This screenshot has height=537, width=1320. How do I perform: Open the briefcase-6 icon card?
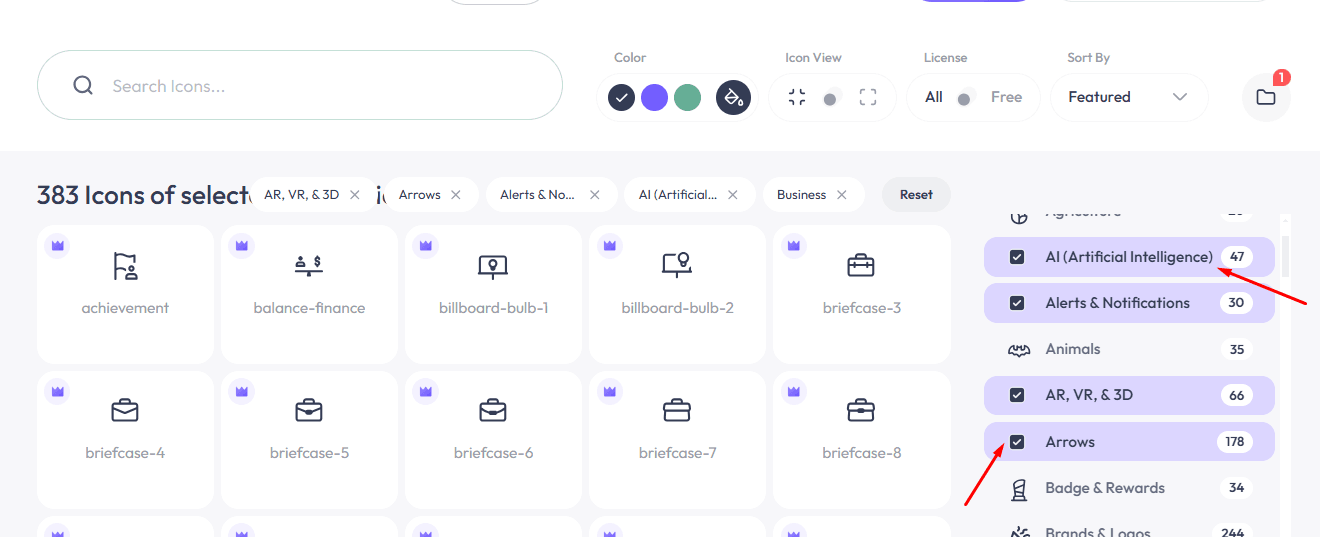pos(493,440)
